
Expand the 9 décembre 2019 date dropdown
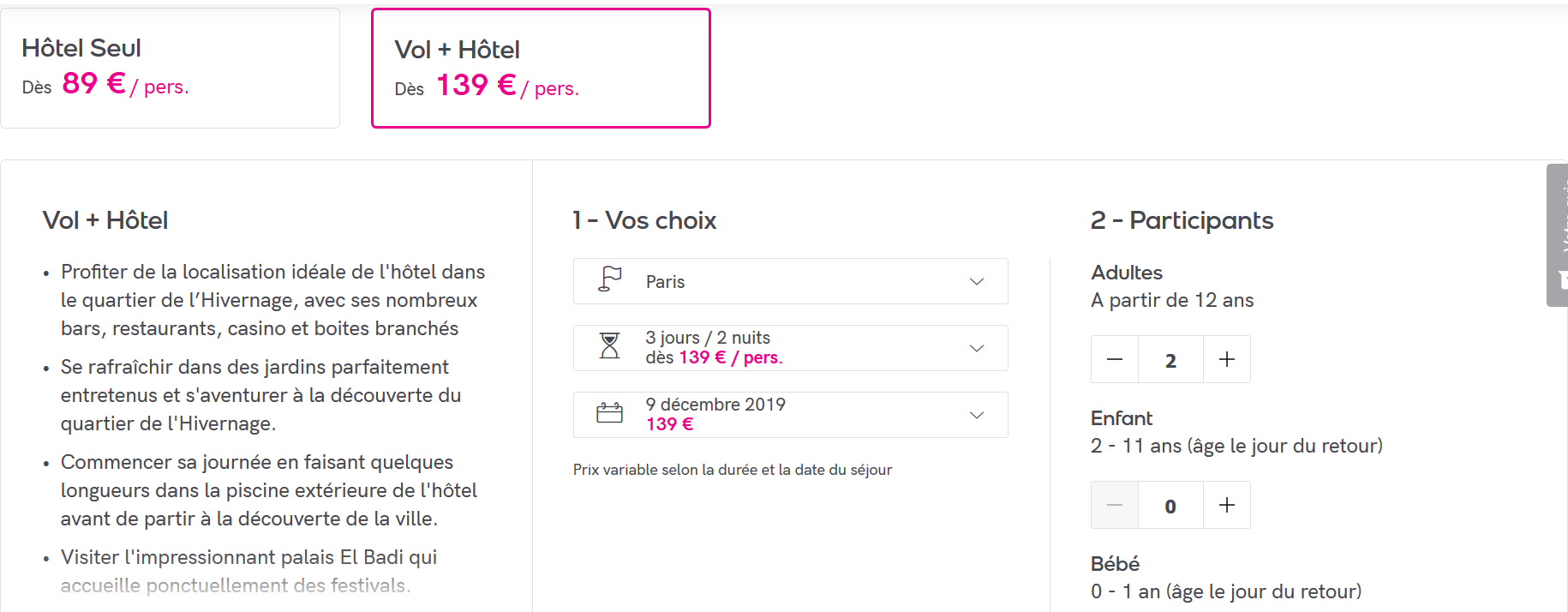[x=790, y=414]
